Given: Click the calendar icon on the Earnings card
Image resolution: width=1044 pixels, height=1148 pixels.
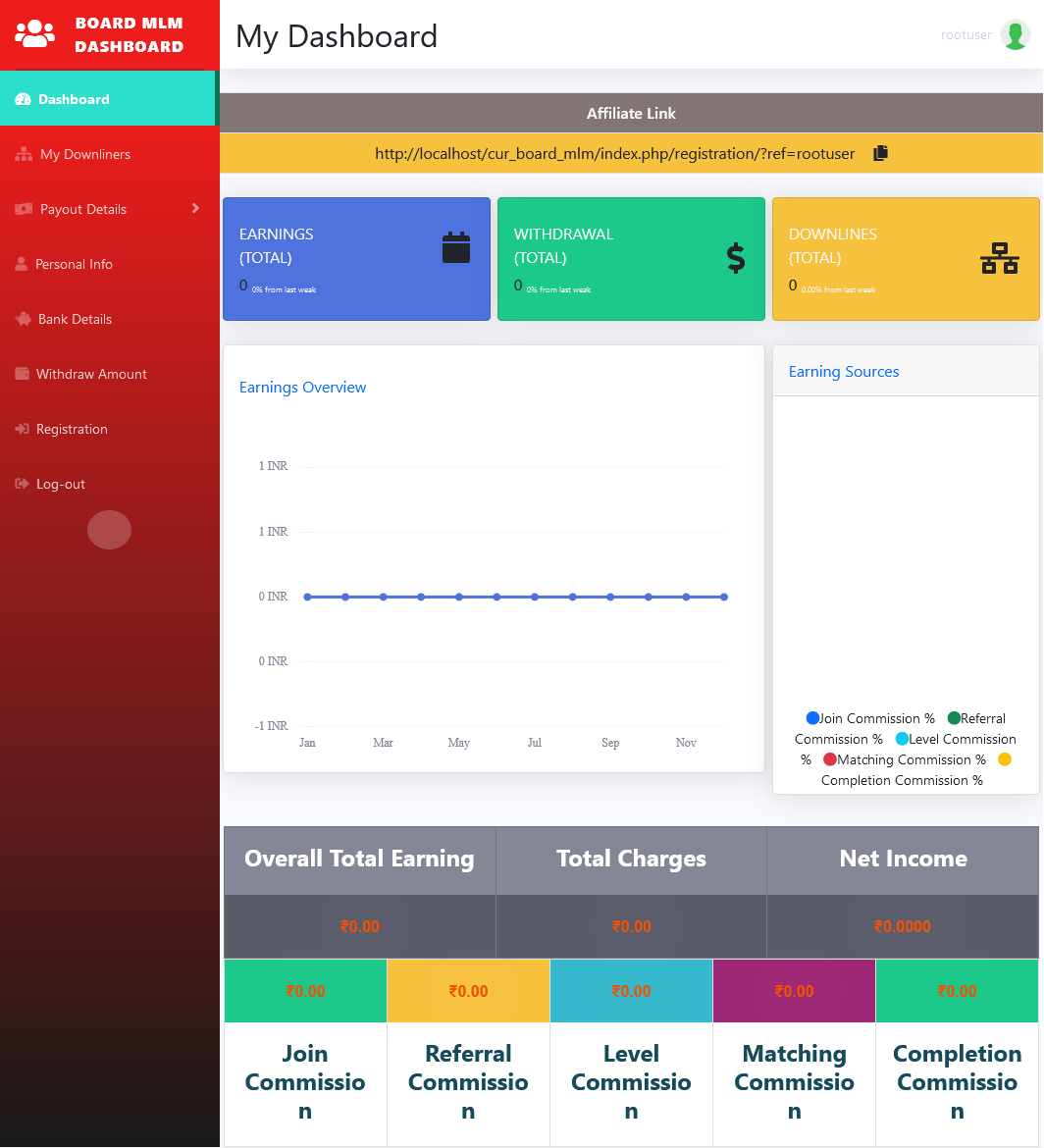Looking at the screenshot, I should pyautogui.click(x=454, y=247).
